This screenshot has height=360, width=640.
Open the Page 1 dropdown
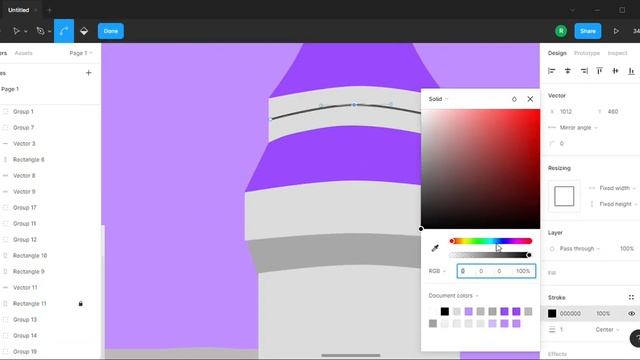[81, 53]
